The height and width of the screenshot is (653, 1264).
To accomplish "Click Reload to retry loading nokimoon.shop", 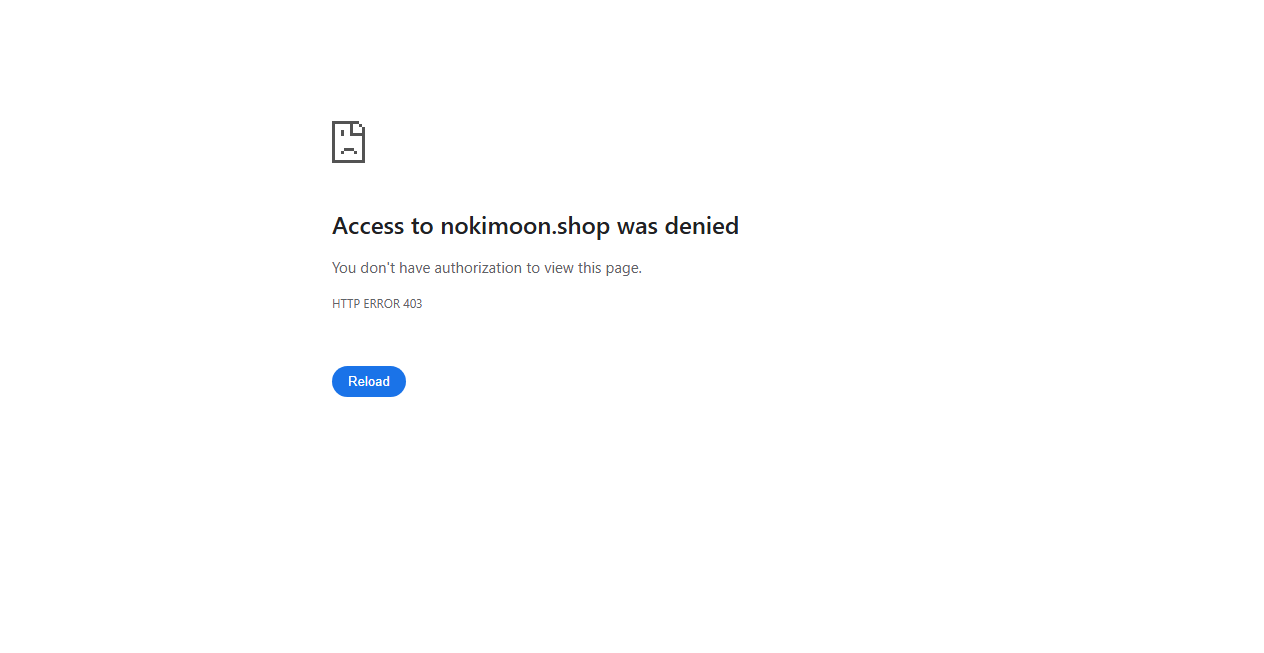I will pyautogui.click(x=369, y=381).
